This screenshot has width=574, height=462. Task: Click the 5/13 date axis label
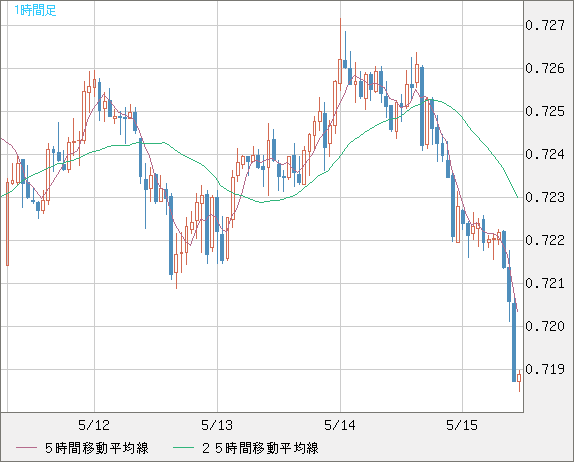217,425
